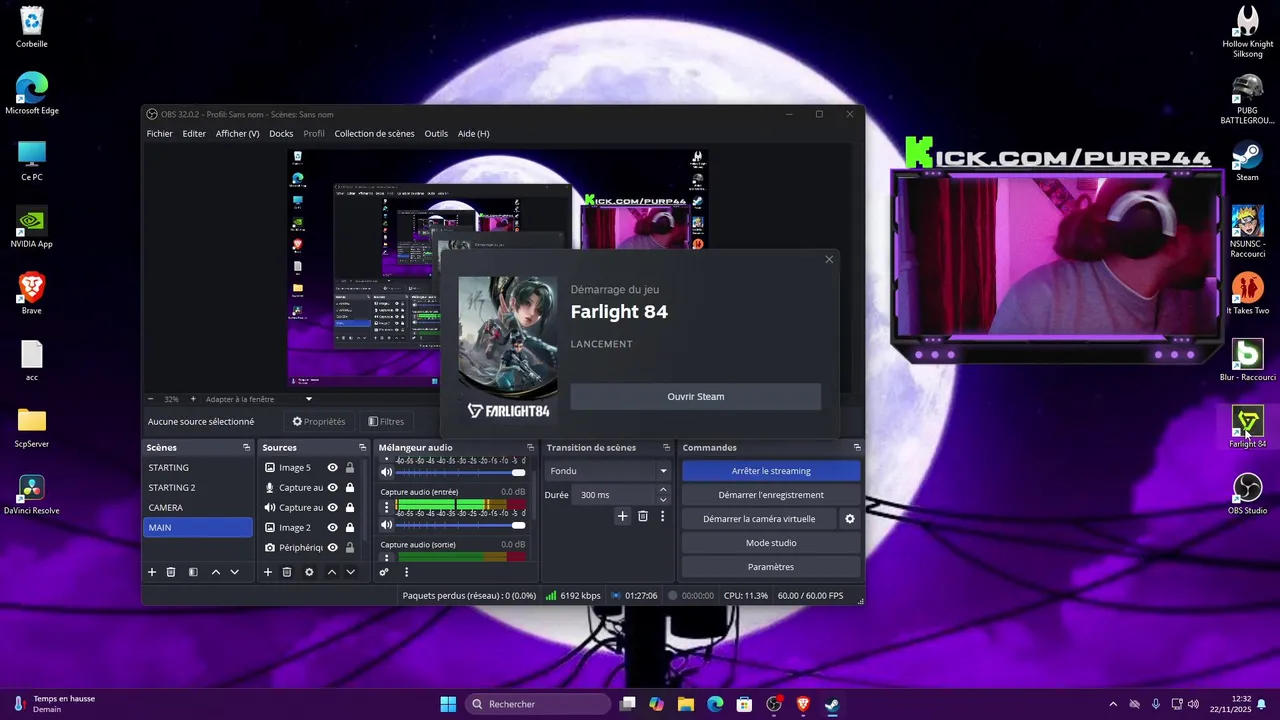Image resolution: width=1280 pixels, height=720 pixels.
Task: Toggle the lock on Image 2 source
Action: [350, 527]
